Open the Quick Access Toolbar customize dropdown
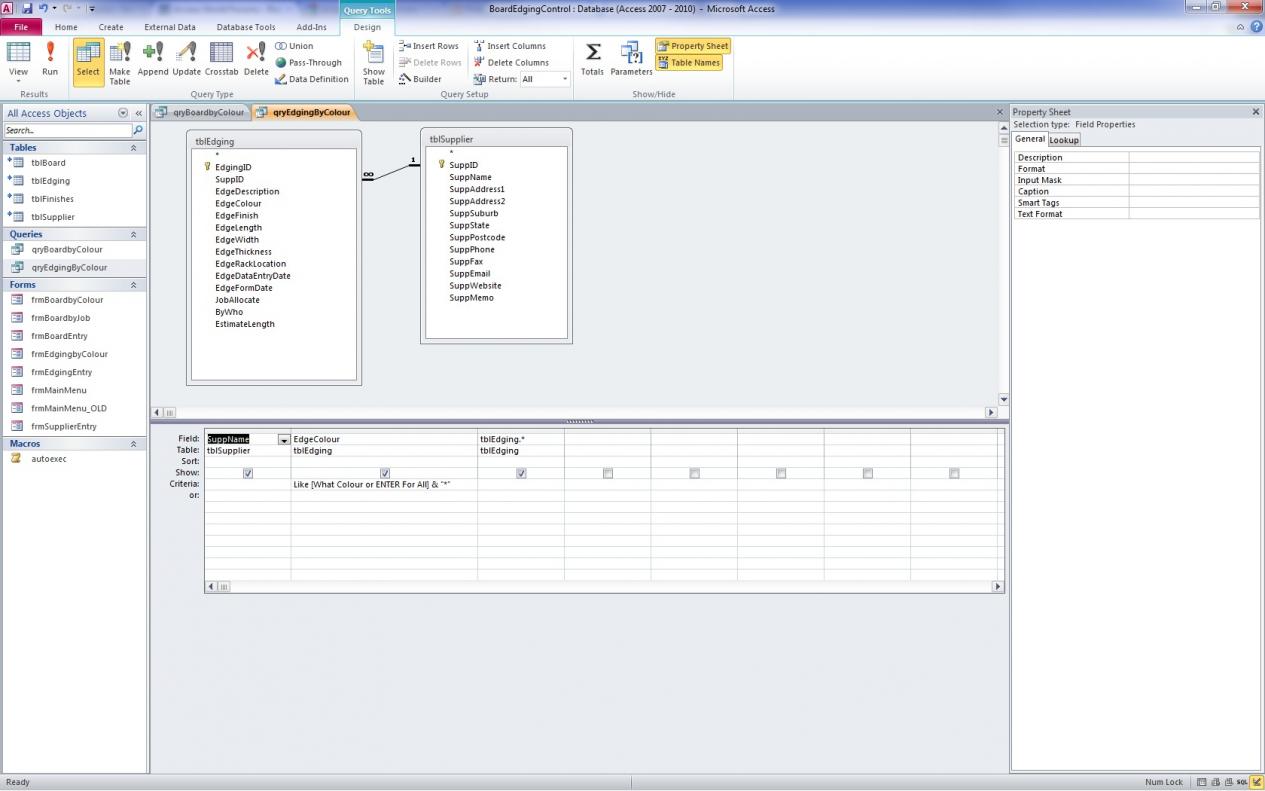Viewport: 1265px width, 791px height. coord(92,8)
